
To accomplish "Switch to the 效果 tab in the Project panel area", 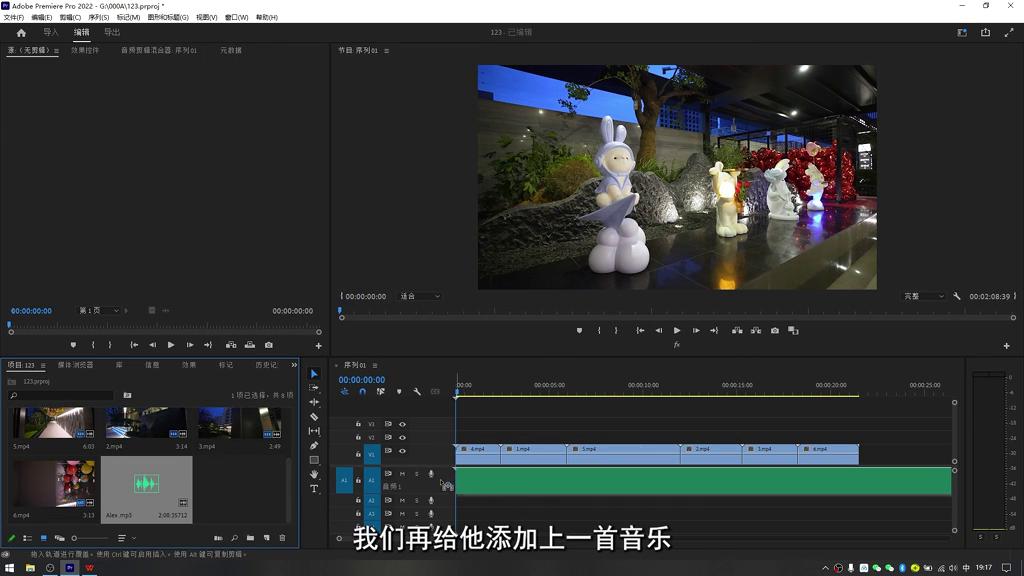I will coord(191,364).
